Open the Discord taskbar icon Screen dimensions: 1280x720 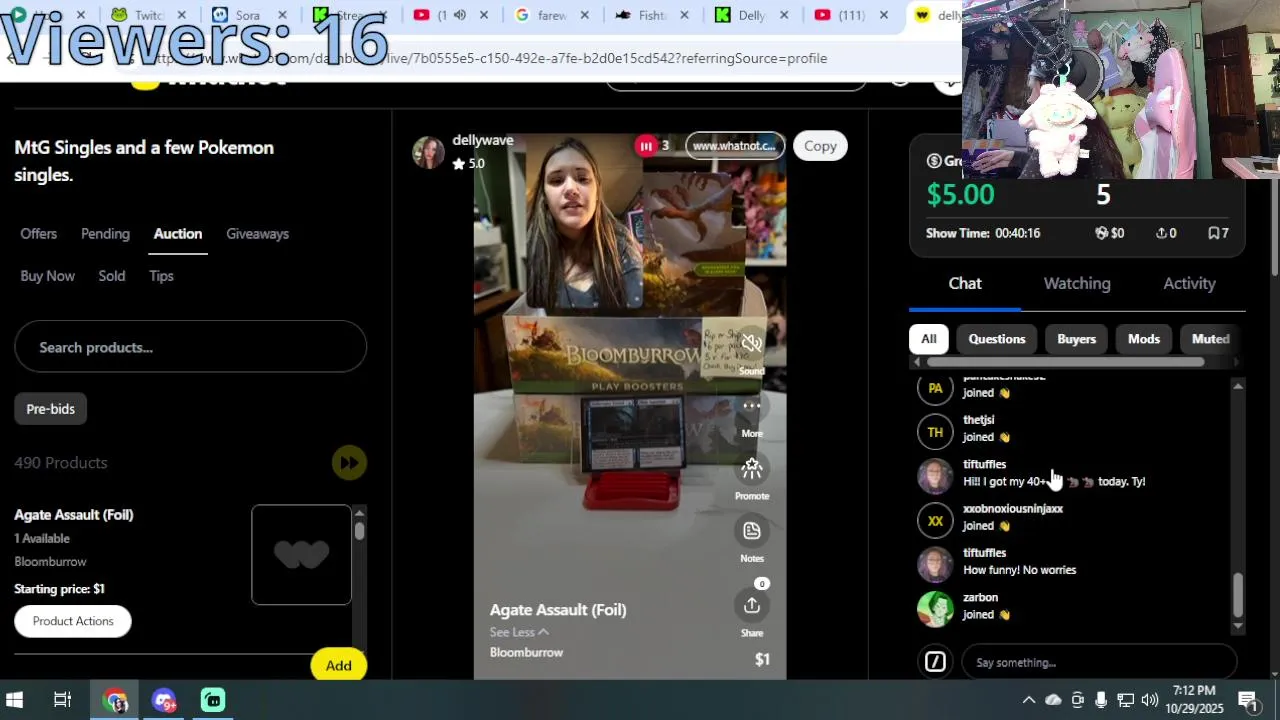pyautogui.click(x=164, y=700)
